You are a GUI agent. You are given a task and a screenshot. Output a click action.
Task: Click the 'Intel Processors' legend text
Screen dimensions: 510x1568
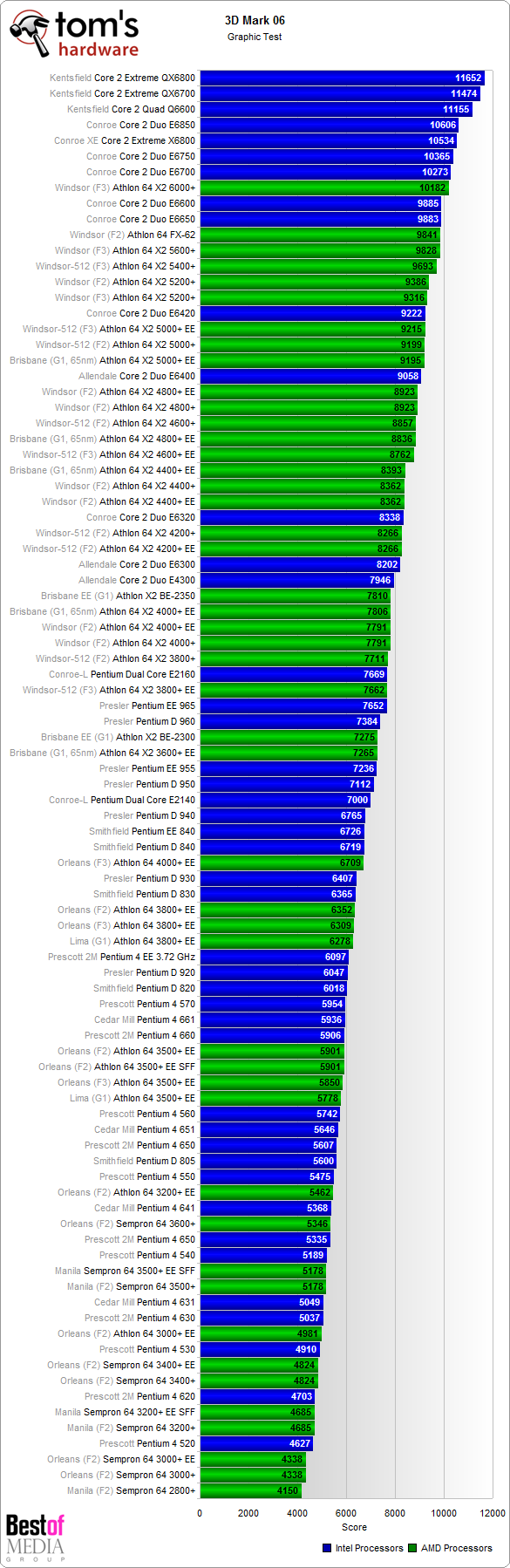point(370,1549)
